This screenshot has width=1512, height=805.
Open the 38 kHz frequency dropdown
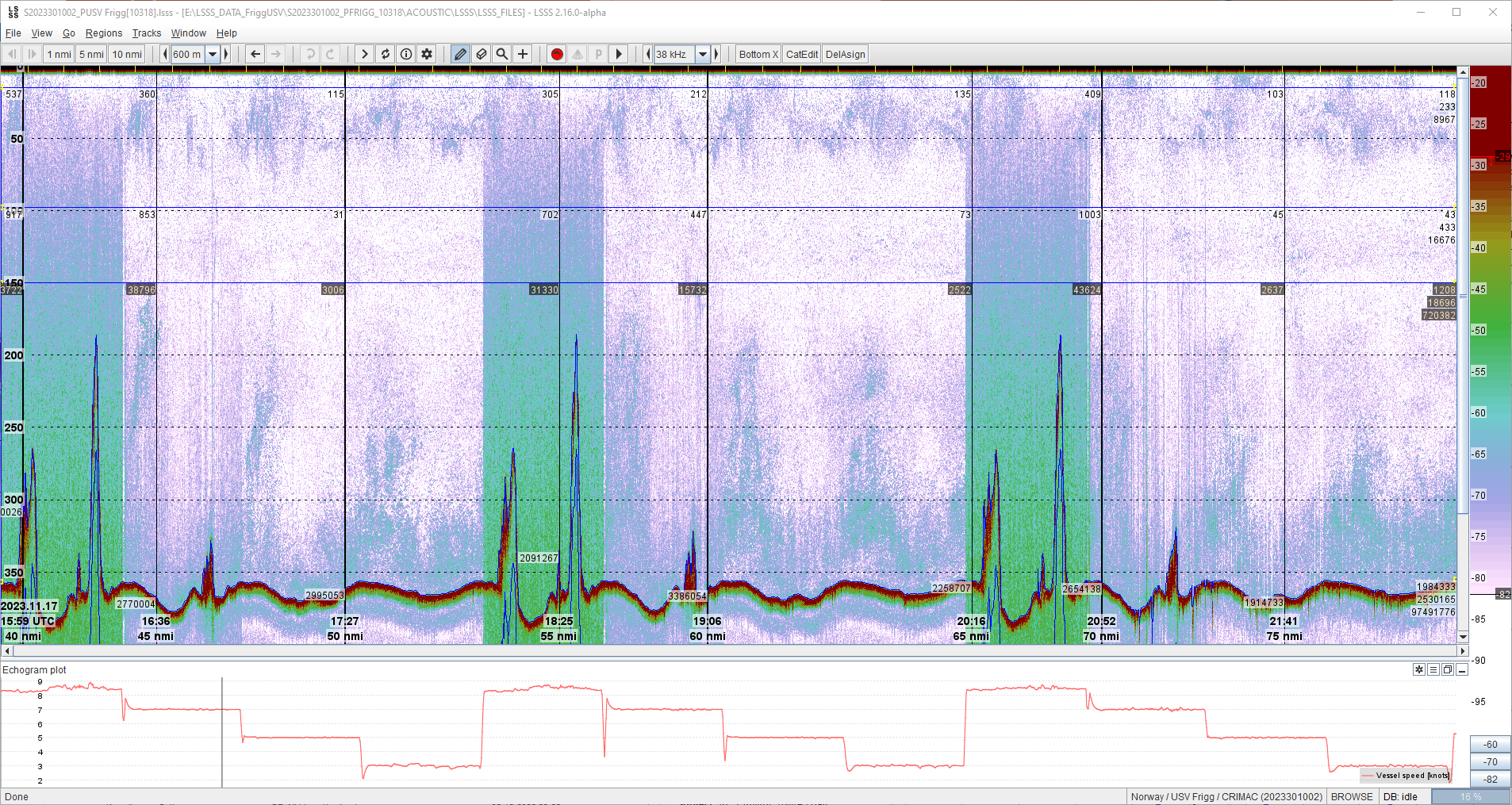[703, 54]
